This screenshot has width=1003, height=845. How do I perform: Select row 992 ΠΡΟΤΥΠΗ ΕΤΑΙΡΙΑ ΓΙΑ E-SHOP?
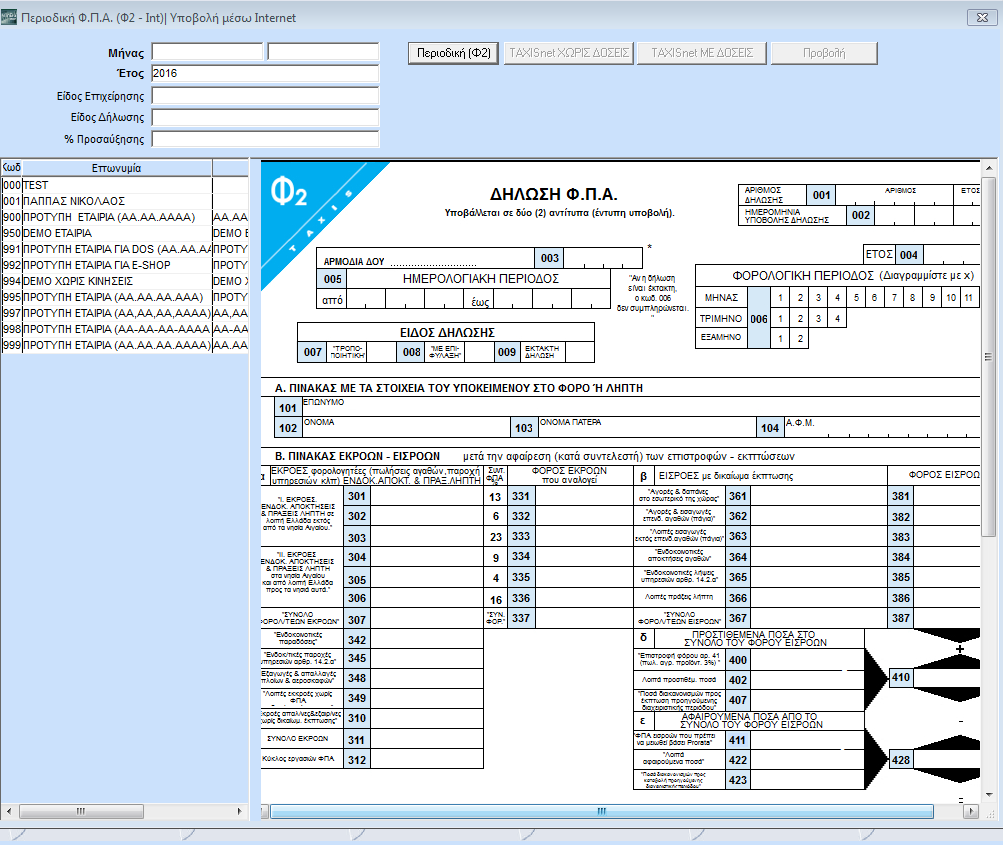tap(125, 265)
